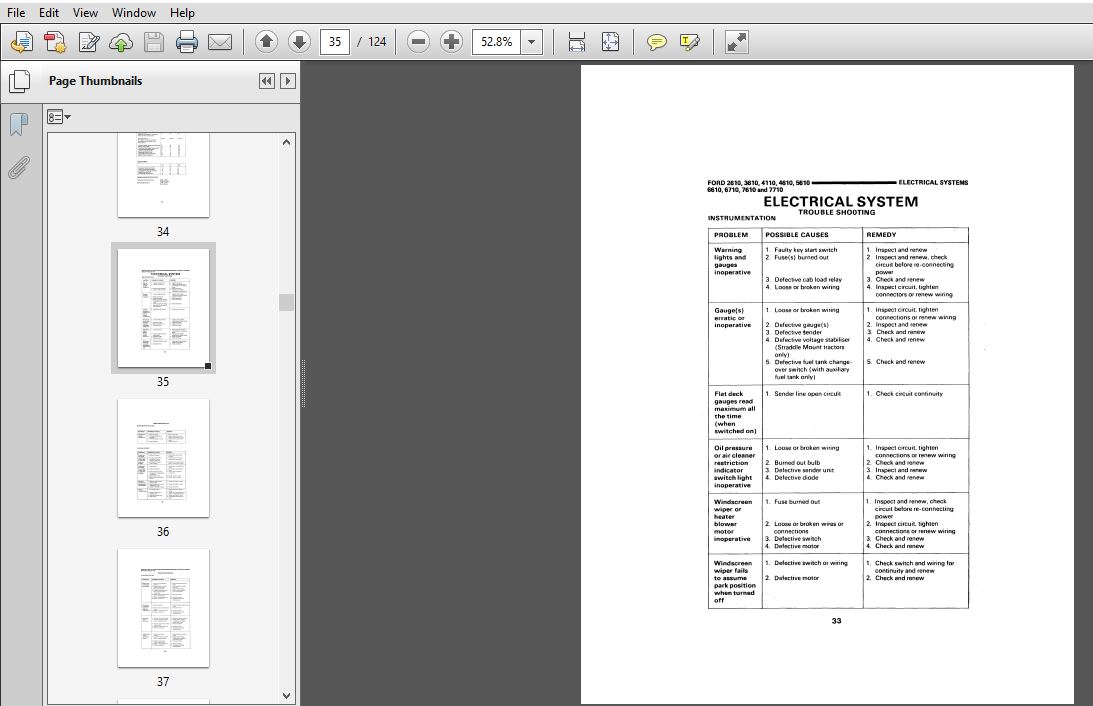The height and width of the screenshot is (706, 1093).
Task: Click the Create PDF icon
Action: 55,42
